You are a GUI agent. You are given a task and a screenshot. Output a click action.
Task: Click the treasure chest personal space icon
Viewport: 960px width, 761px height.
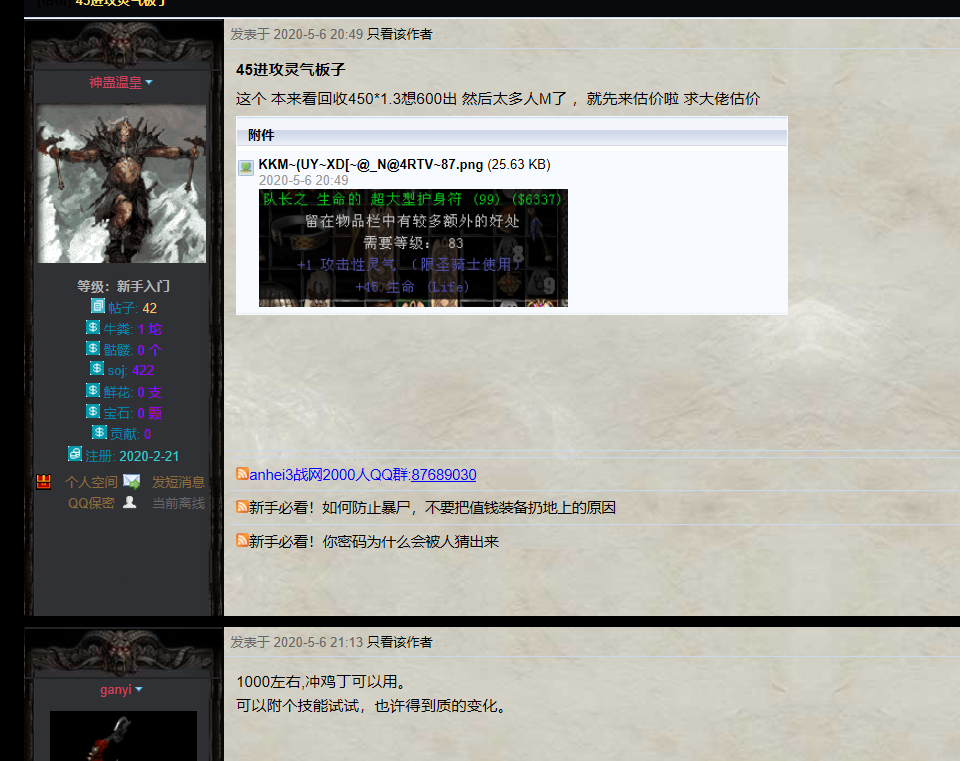coord(44,482)
